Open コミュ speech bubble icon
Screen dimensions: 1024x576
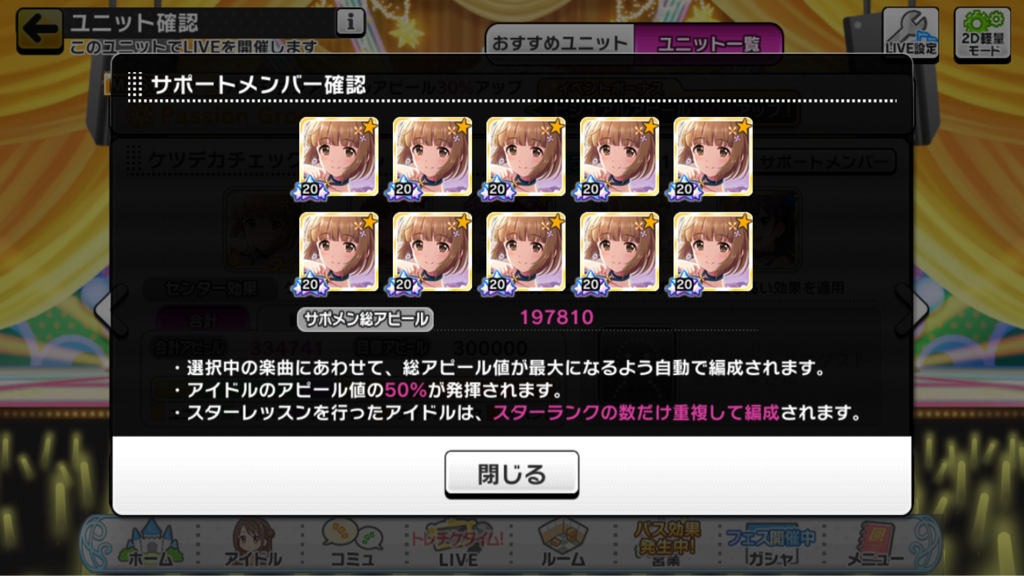[353, 543]
